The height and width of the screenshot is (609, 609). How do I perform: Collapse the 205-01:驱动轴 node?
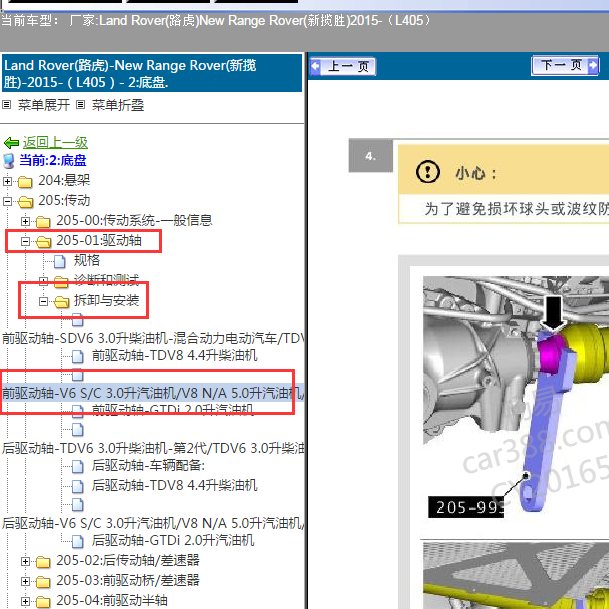point(25,242)
